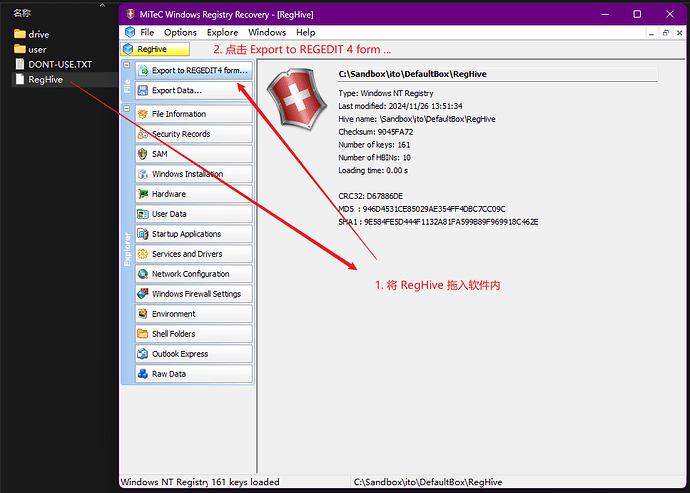Click the SAM shield icon
The height and width of the screenshot is (493, 690).
pos(143,154)
